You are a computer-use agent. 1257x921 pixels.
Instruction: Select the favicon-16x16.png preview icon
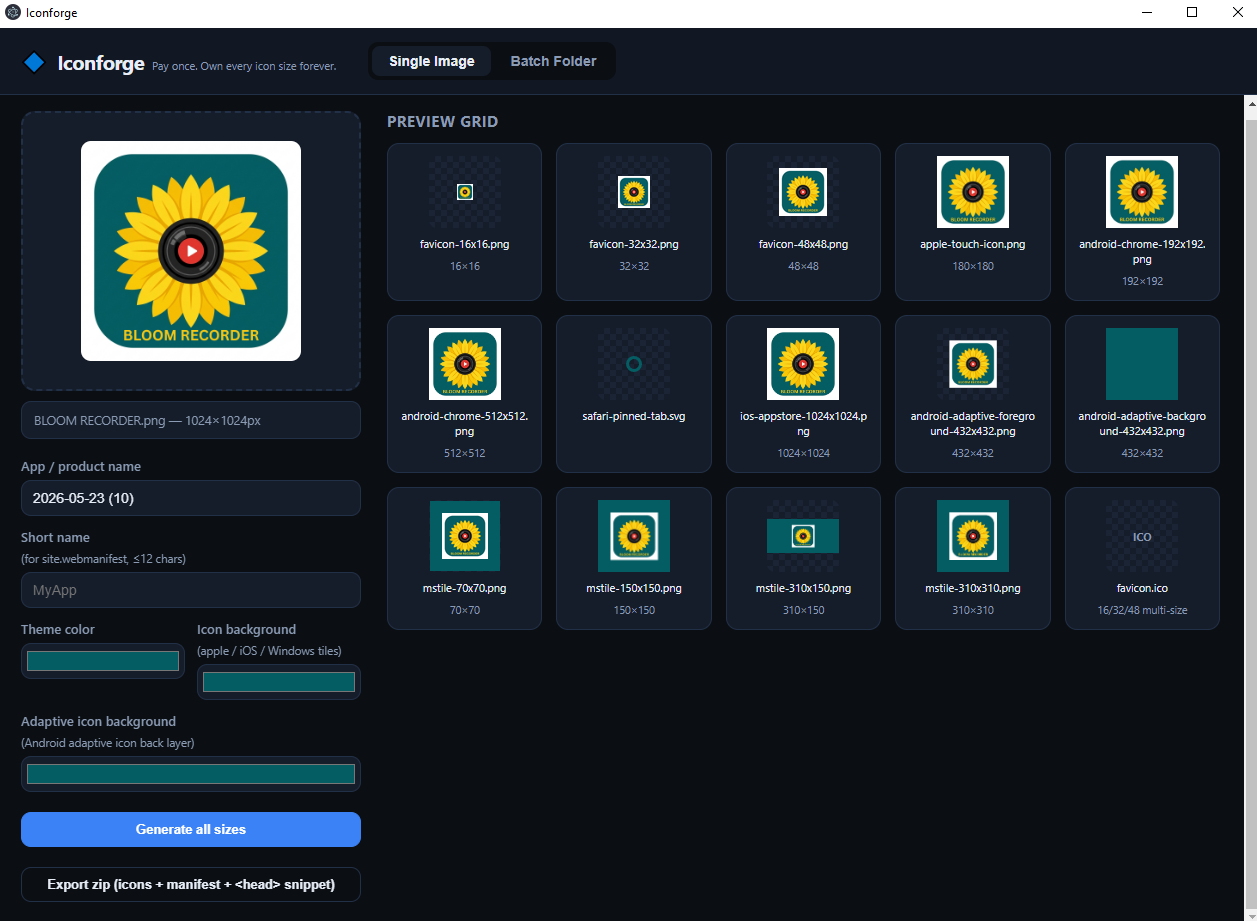[x=465, y=192]
